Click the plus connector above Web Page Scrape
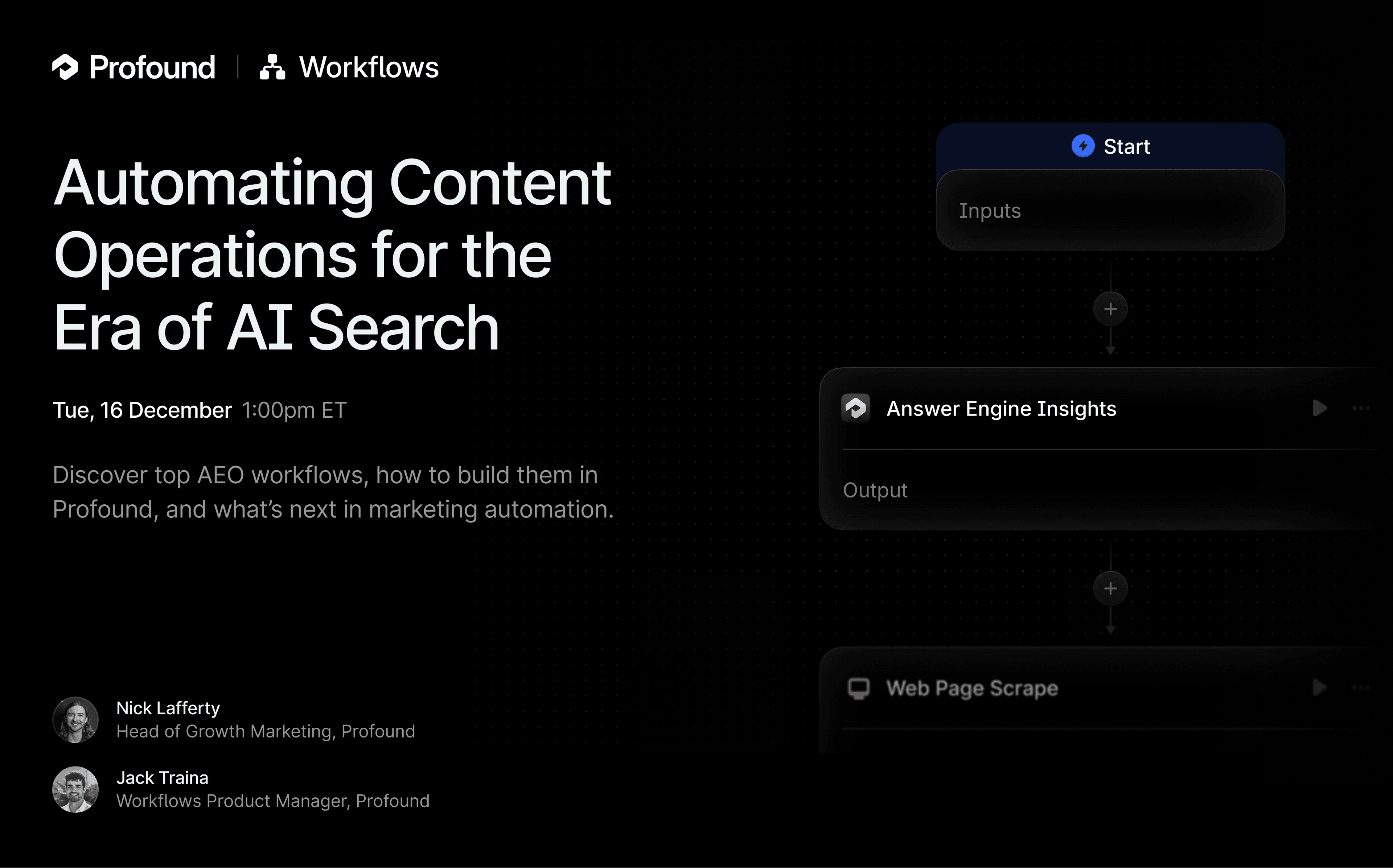 point(1110,588)
